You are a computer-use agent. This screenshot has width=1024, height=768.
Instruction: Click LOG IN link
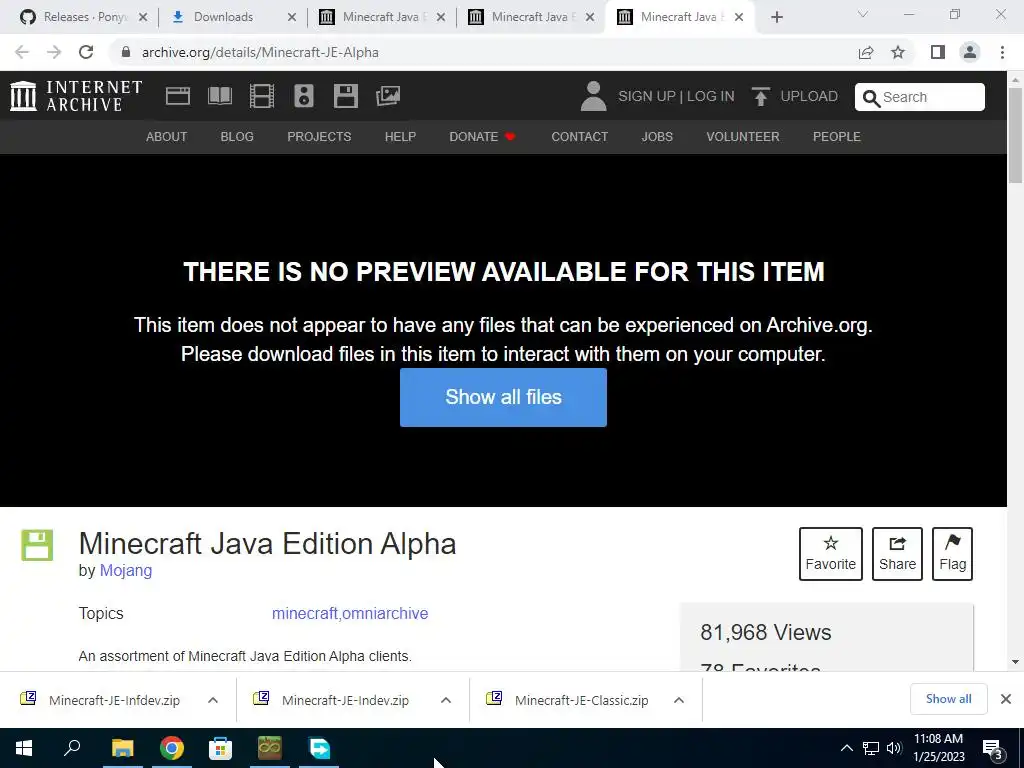point(711,96)
